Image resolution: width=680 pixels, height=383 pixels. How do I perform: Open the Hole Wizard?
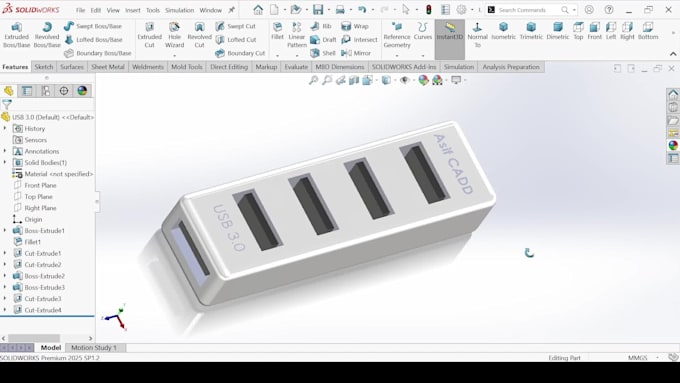(174, 35)
